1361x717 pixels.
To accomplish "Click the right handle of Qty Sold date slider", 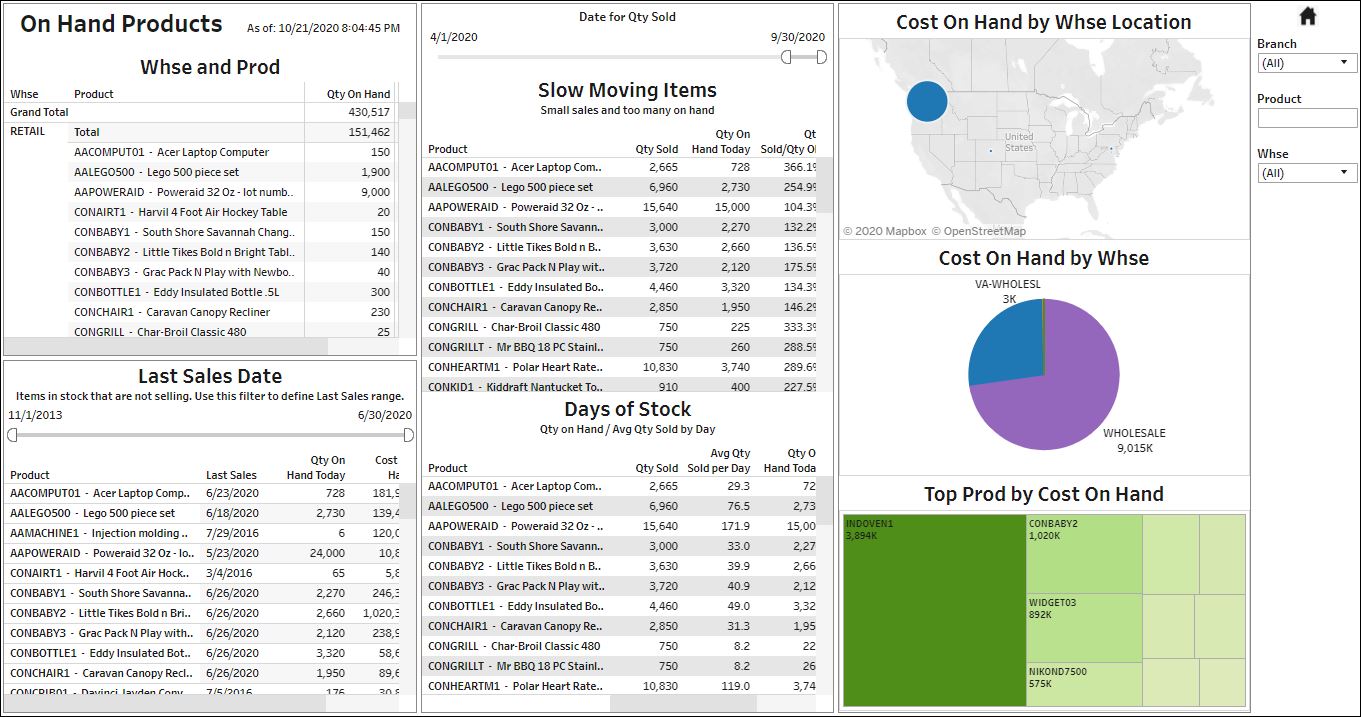I will click(821, 57).
